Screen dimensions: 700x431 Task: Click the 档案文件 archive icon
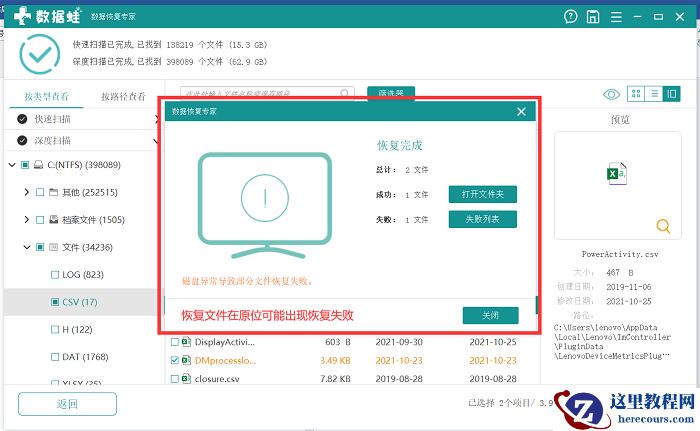(54, 220)
